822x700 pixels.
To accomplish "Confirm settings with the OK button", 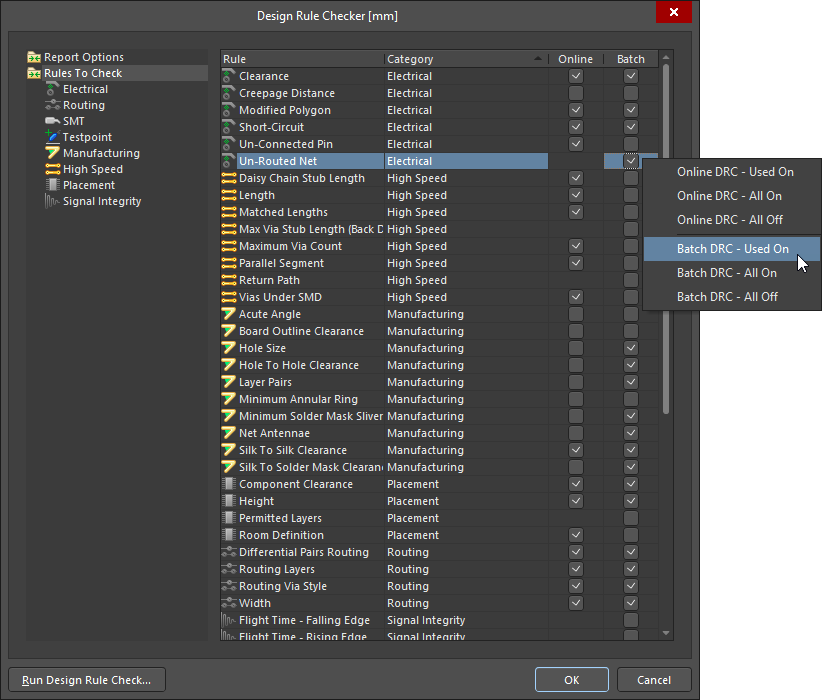I will (571, 679).
